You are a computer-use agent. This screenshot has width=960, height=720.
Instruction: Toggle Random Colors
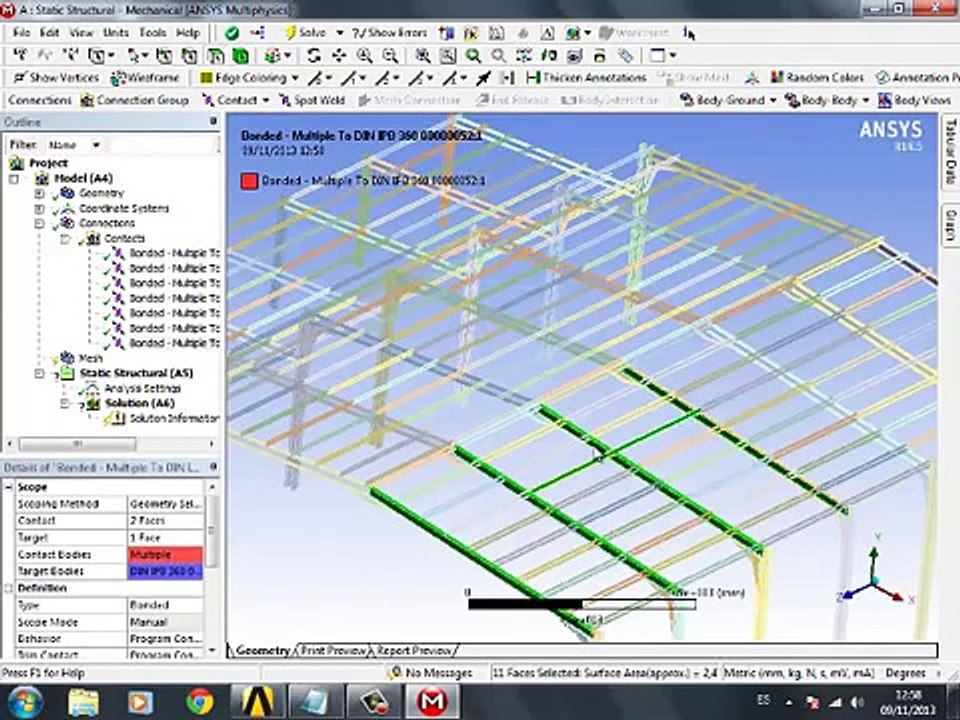tap(817, 78)
